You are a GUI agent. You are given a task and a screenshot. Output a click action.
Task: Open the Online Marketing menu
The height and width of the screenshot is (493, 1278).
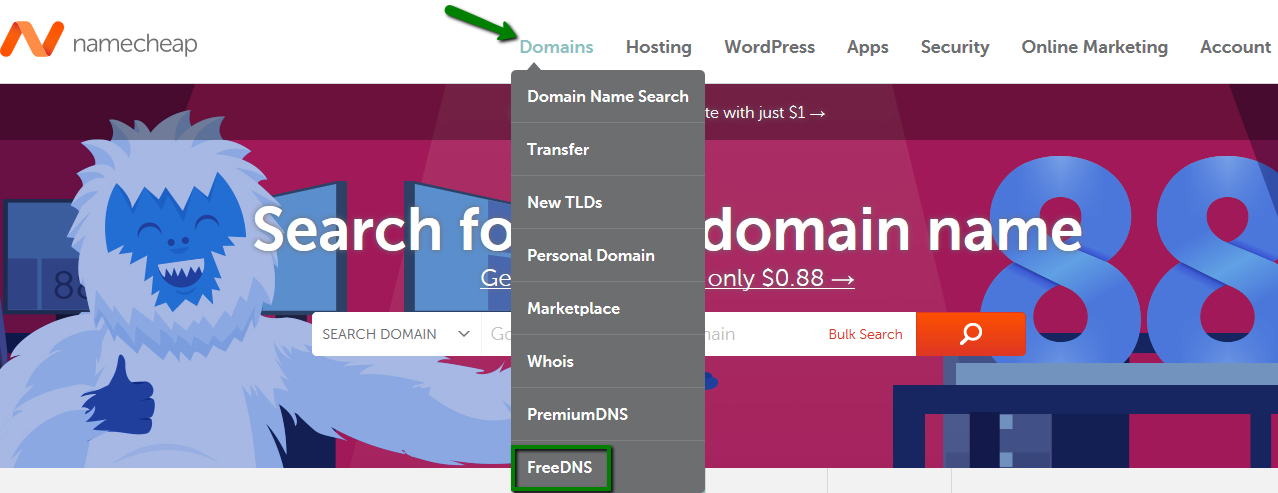coord(1095,47)
